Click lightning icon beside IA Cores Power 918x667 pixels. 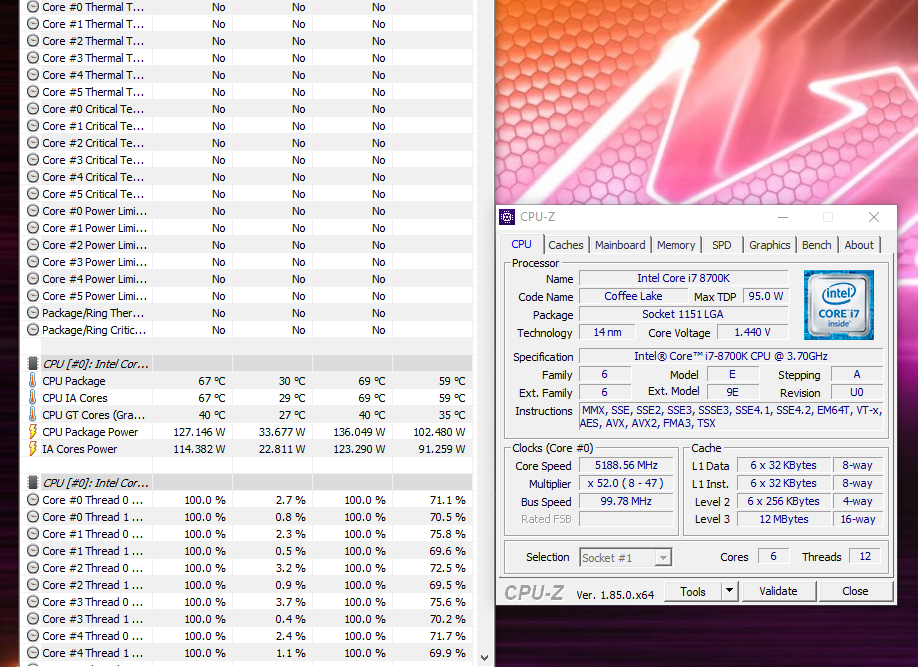[x=33, y=449]
